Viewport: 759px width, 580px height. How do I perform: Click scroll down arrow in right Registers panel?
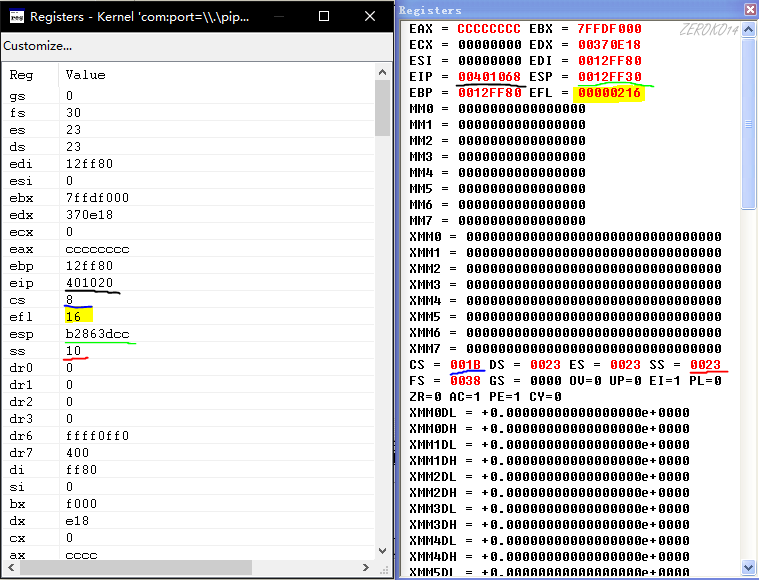[748, 567]
